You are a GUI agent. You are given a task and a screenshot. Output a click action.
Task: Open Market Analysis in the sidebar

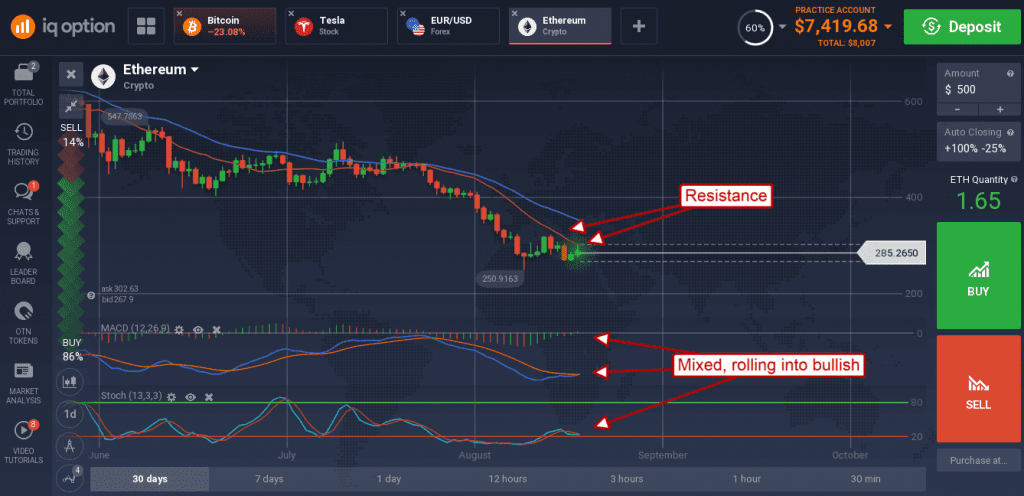pyautogui.click(x=24, y=383)
